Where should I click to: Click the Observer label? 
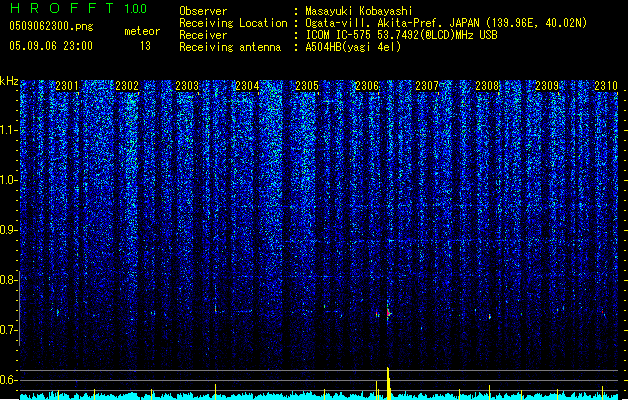pos(203,11)
